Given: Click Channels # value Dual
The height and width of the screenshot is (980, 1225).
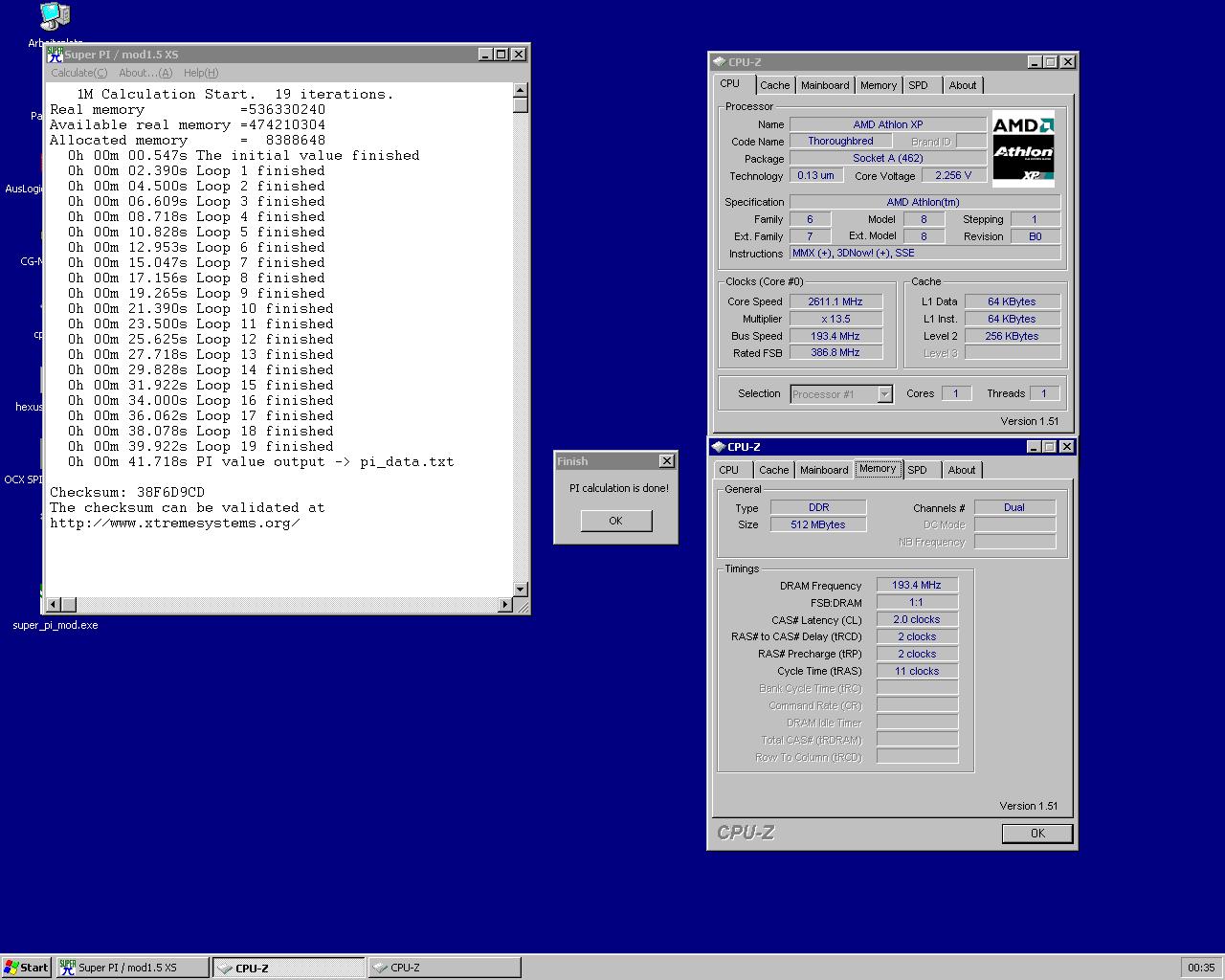Looking at the screenshot, I should point(1014,507).
